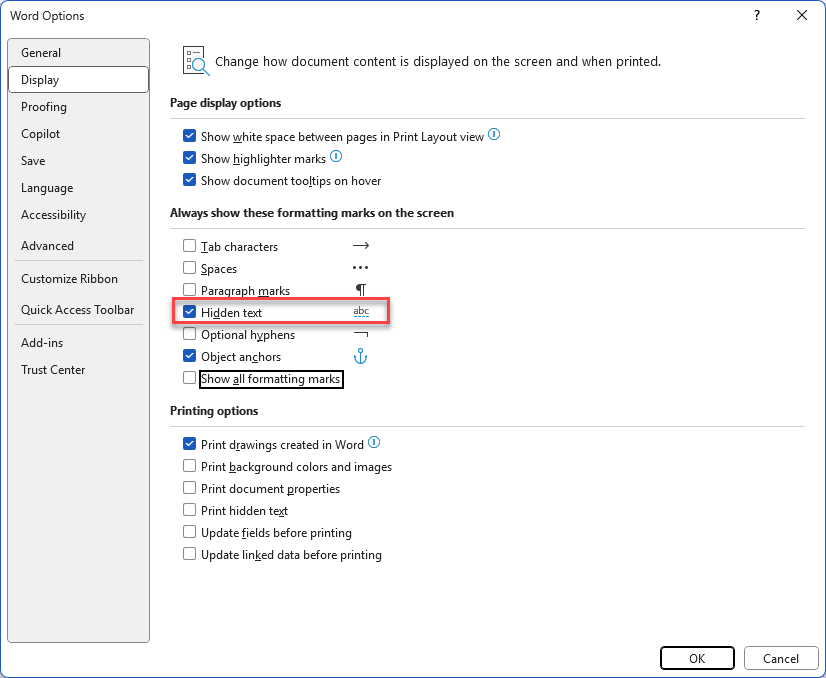826x678 pixels.
Task: Click the display options magnifier page icon
Action: [196, 61]
